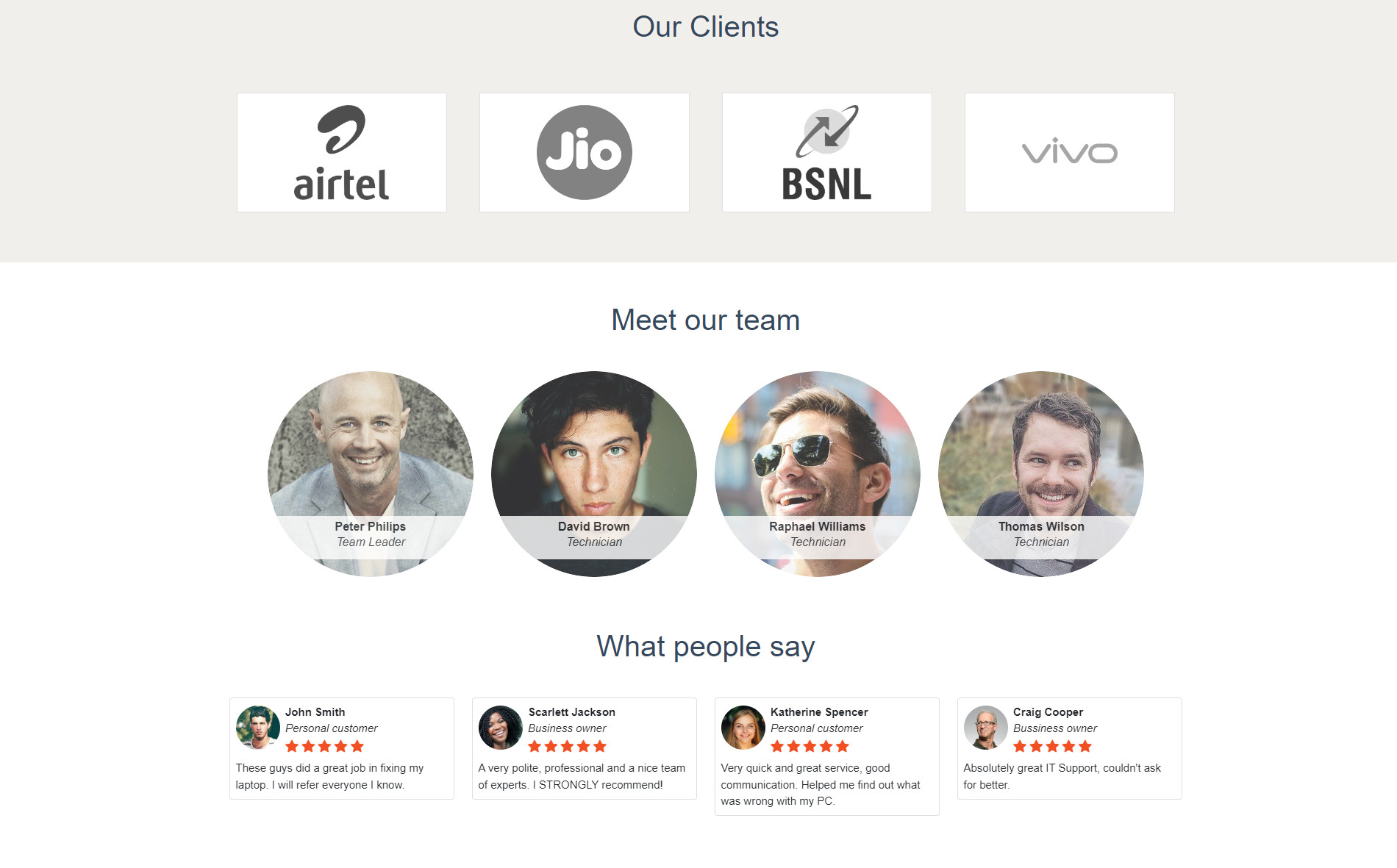Select Katherine Spencer's testimonial text
This screenshot has width=1397, height=868.
(x=821, y=784)
